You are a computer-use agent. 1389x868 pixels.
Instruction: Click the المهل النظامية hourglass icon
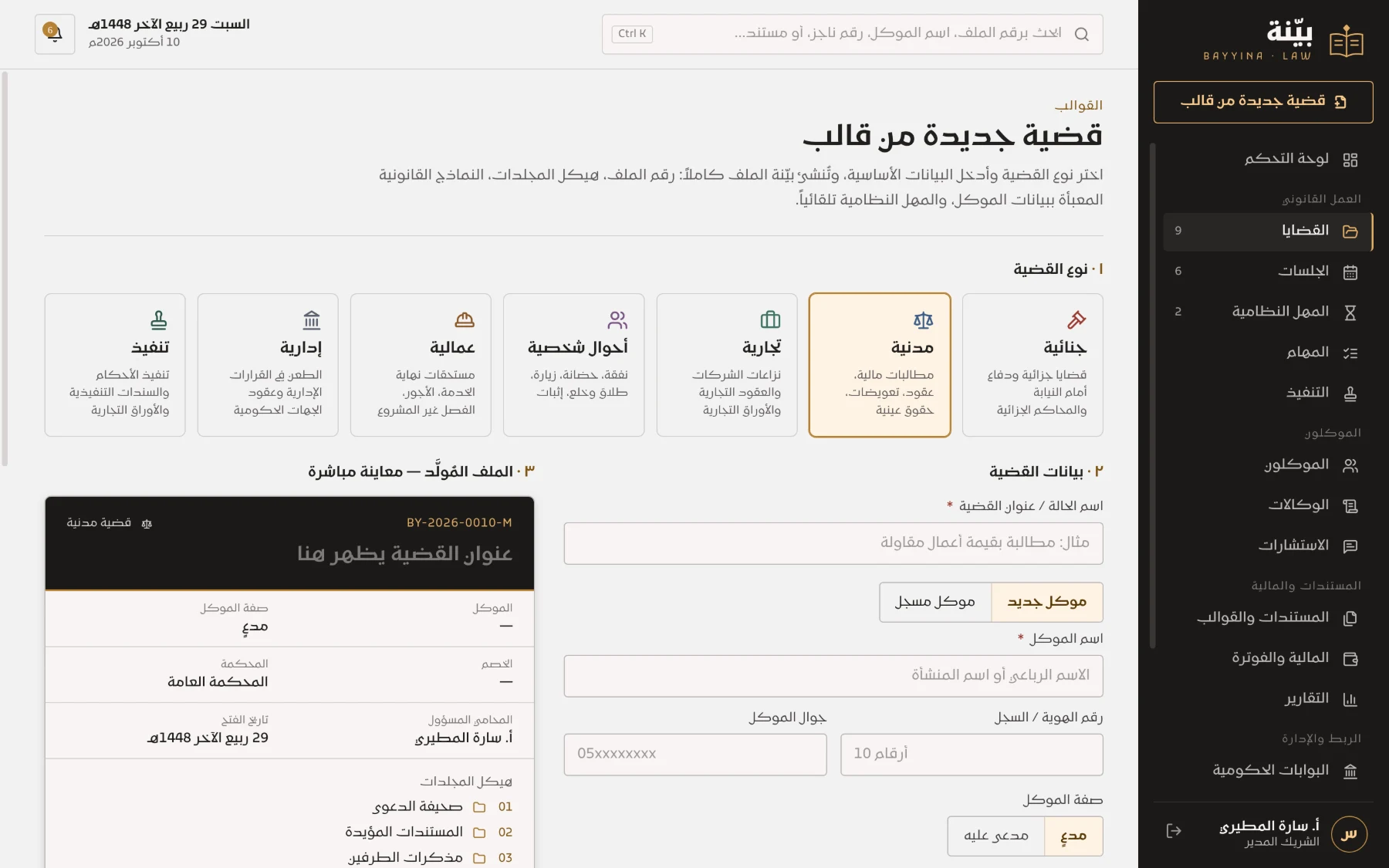(x=1350, y=312)
